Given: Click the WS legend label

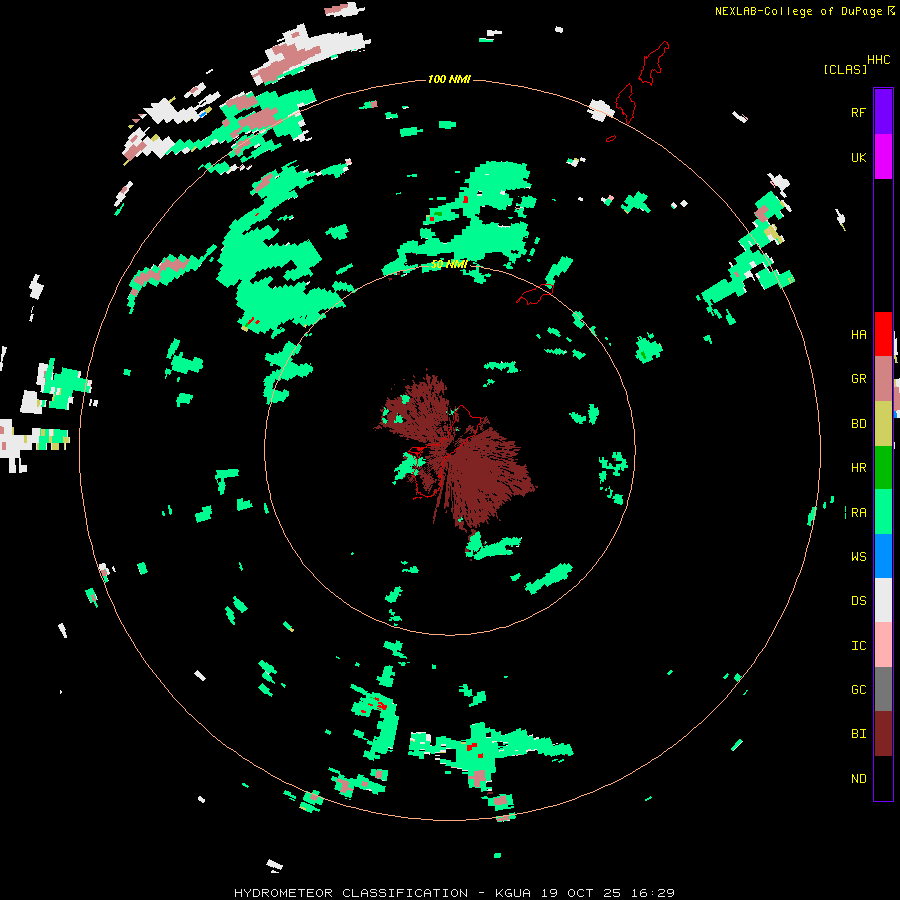Looking at the screenshot, I should 858,556.
